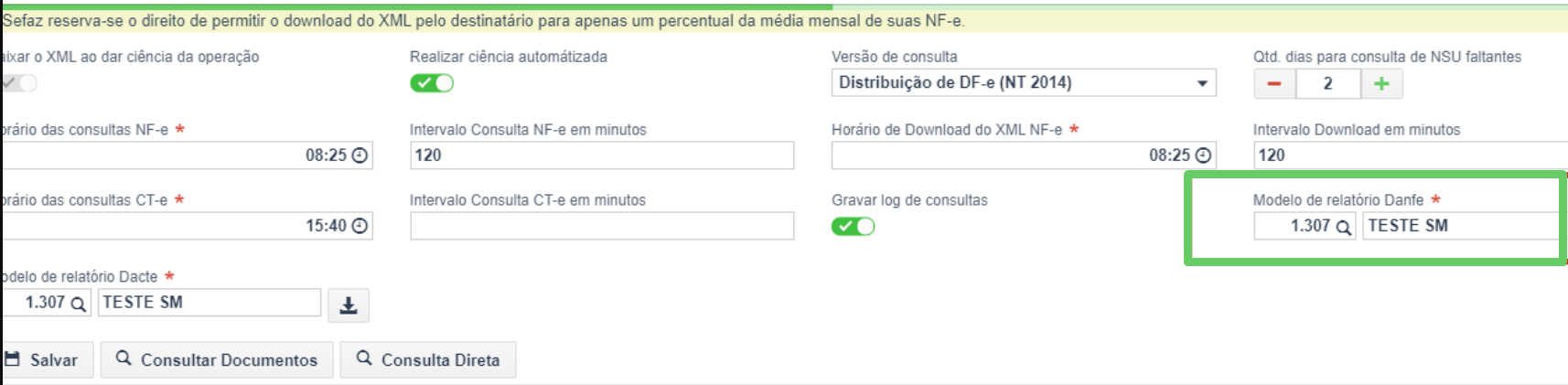Click search magnifier in Modelo de relatório Dacte

point(79,304)
